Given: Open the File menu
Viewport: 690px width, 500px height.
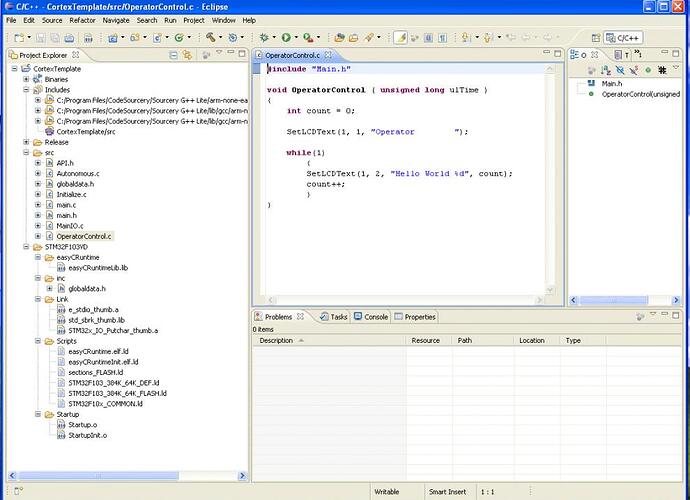Looking at the screenshot, I should pyautogui.click(x=11, y=20).
